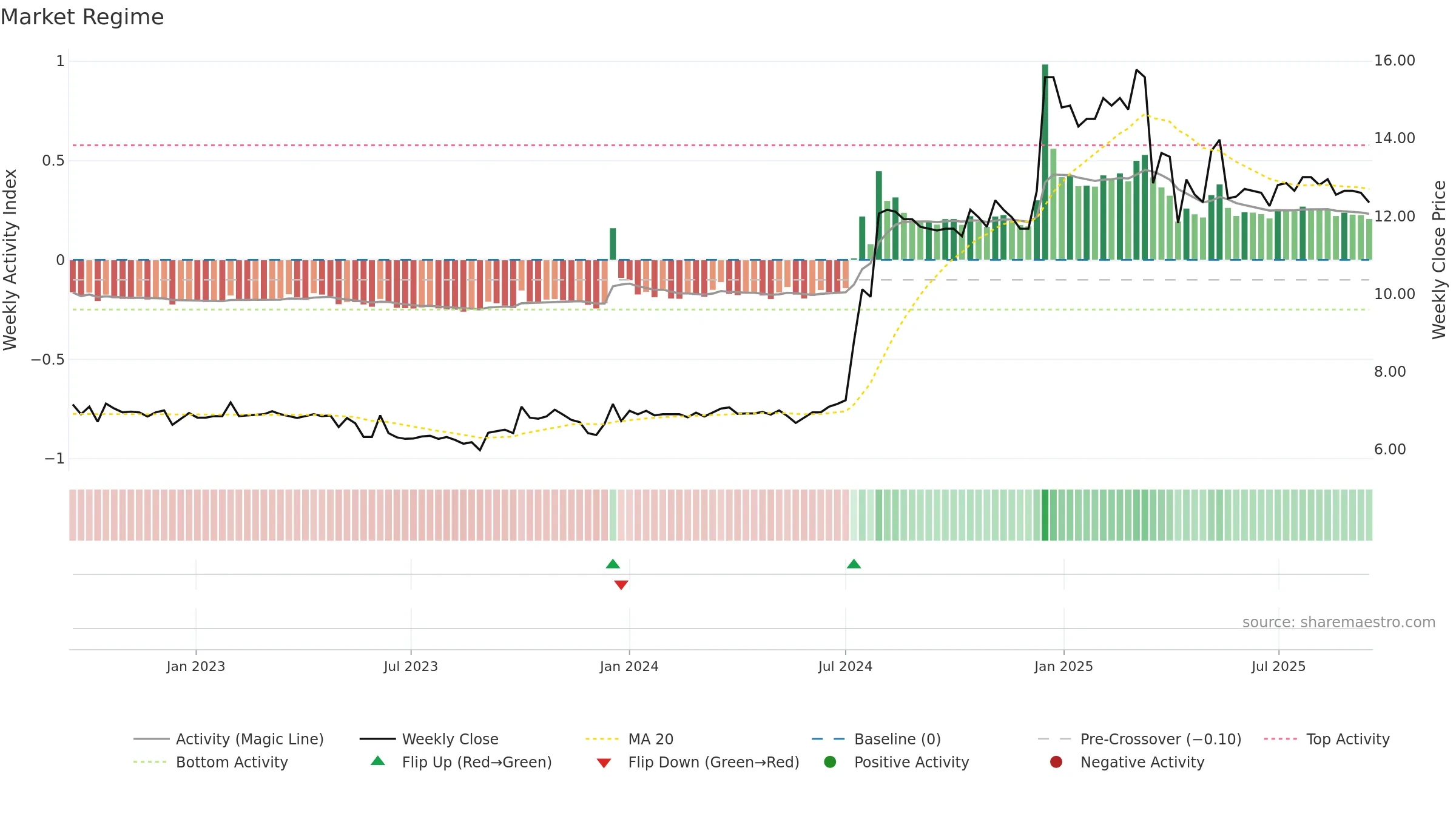
Task: Click the −0.5 activity index label
Action: [47, 360]
